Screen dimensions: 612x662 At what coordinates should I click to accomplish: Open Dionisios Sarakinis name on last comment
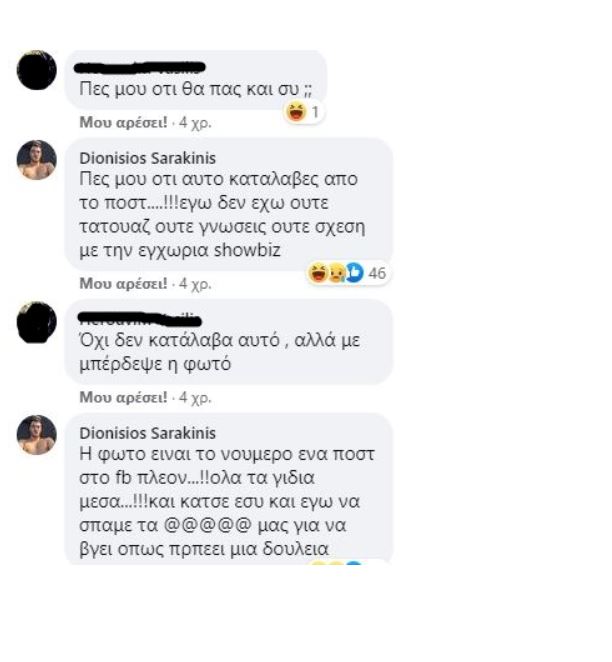click(x=148, y=433)
